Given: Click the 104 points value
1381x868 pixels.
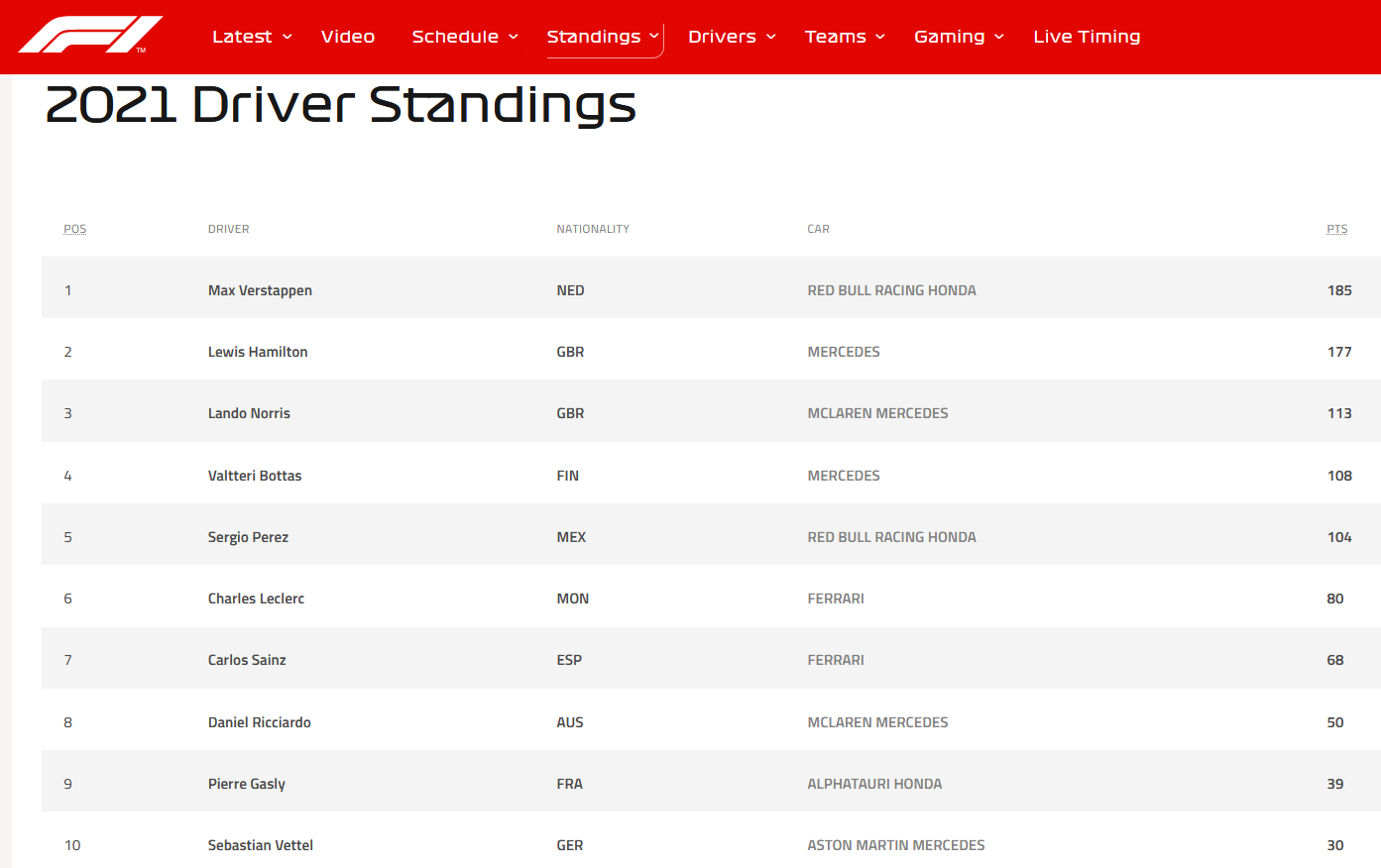Looking at the screenshot, I should [1339, 537].
